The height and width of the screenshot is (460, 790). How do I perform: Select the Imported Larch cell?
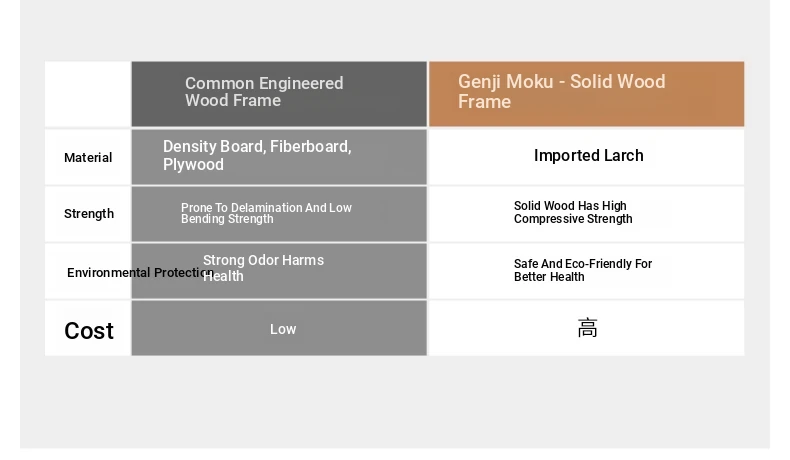click(x=586, y=157)
